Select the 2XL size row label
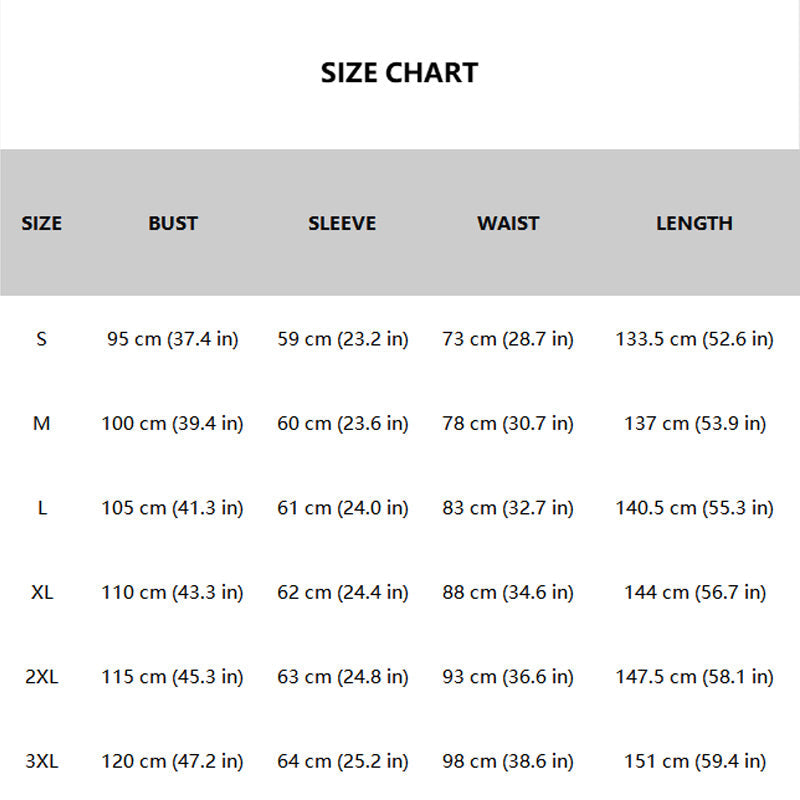This screenshot has width=800, height=800. coord(41,677)
